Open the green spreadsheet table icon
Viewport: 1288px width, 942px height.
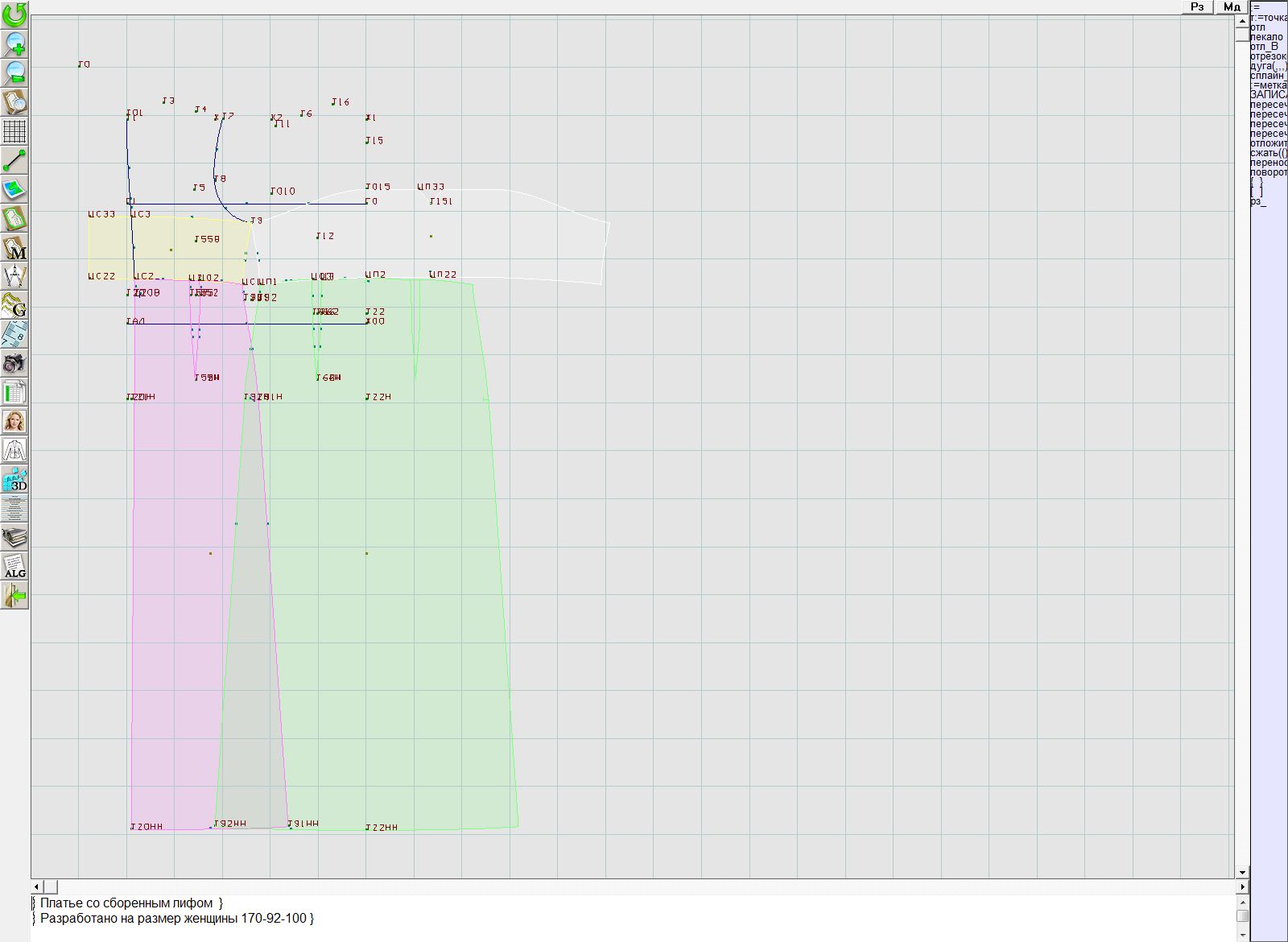pyautogui.click(x=14, y=392)
